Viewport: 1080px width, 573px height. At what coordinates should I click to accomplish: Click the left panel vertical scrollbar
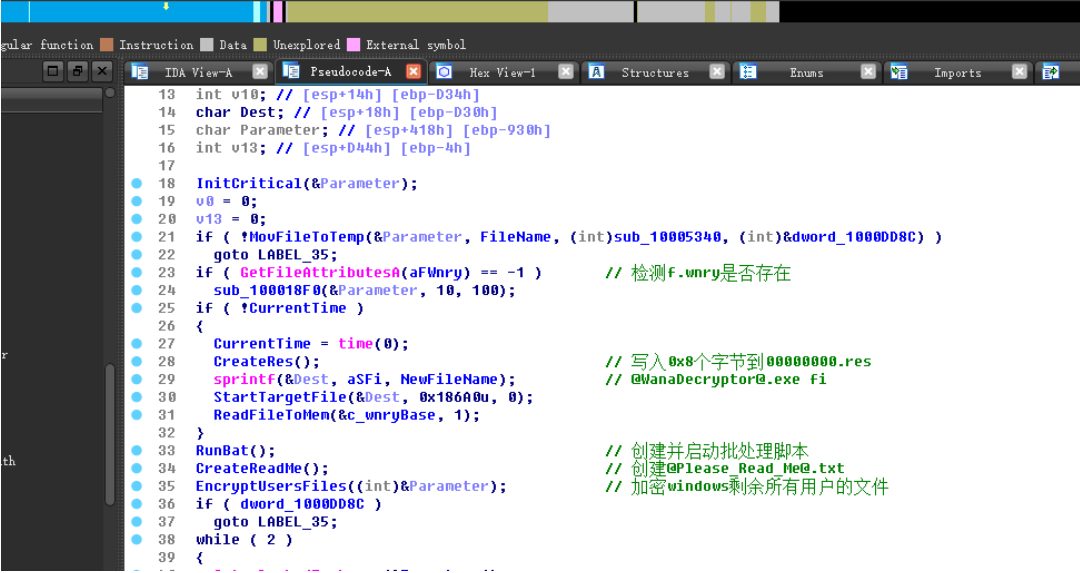click(x=110, y=434)
